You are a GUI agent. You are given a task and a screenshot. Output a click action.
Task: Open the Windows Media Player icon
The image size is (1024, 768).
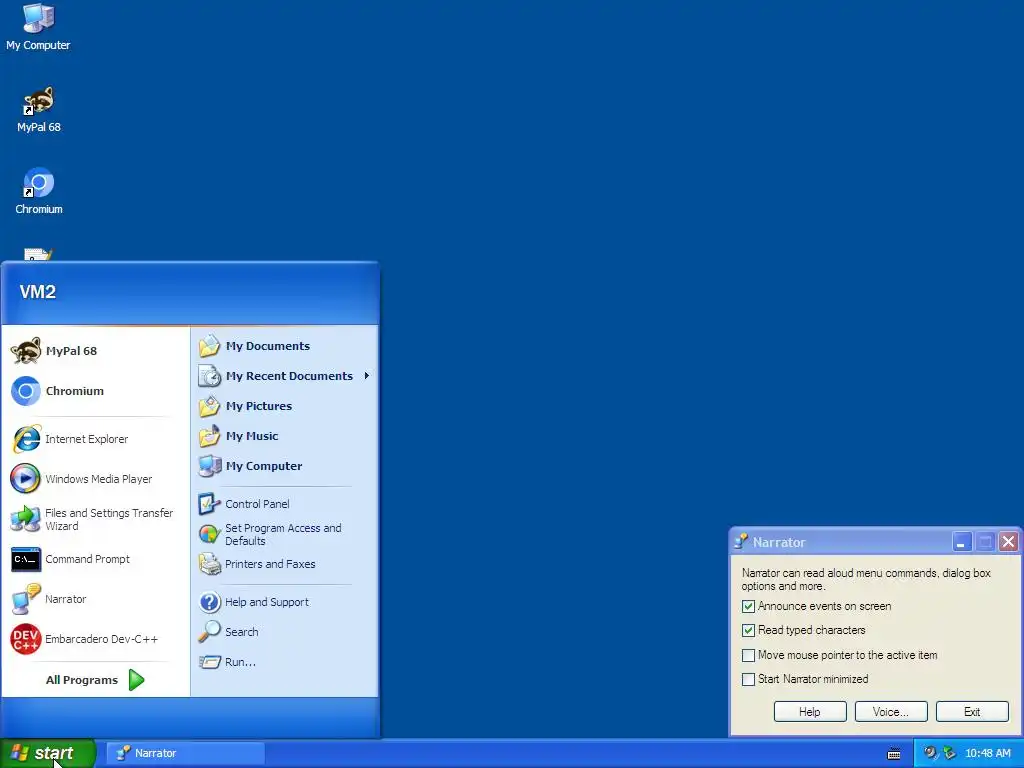(26, 479)
